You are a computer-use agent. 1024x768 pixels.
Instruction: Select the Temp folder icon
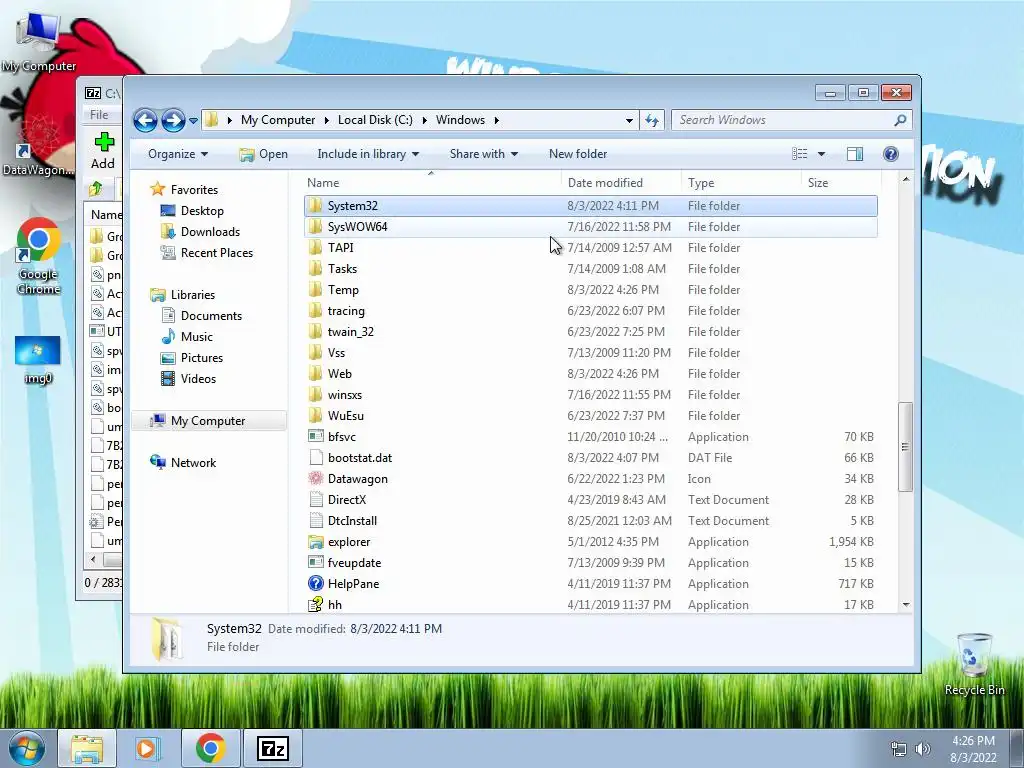(x=315, y=290)
